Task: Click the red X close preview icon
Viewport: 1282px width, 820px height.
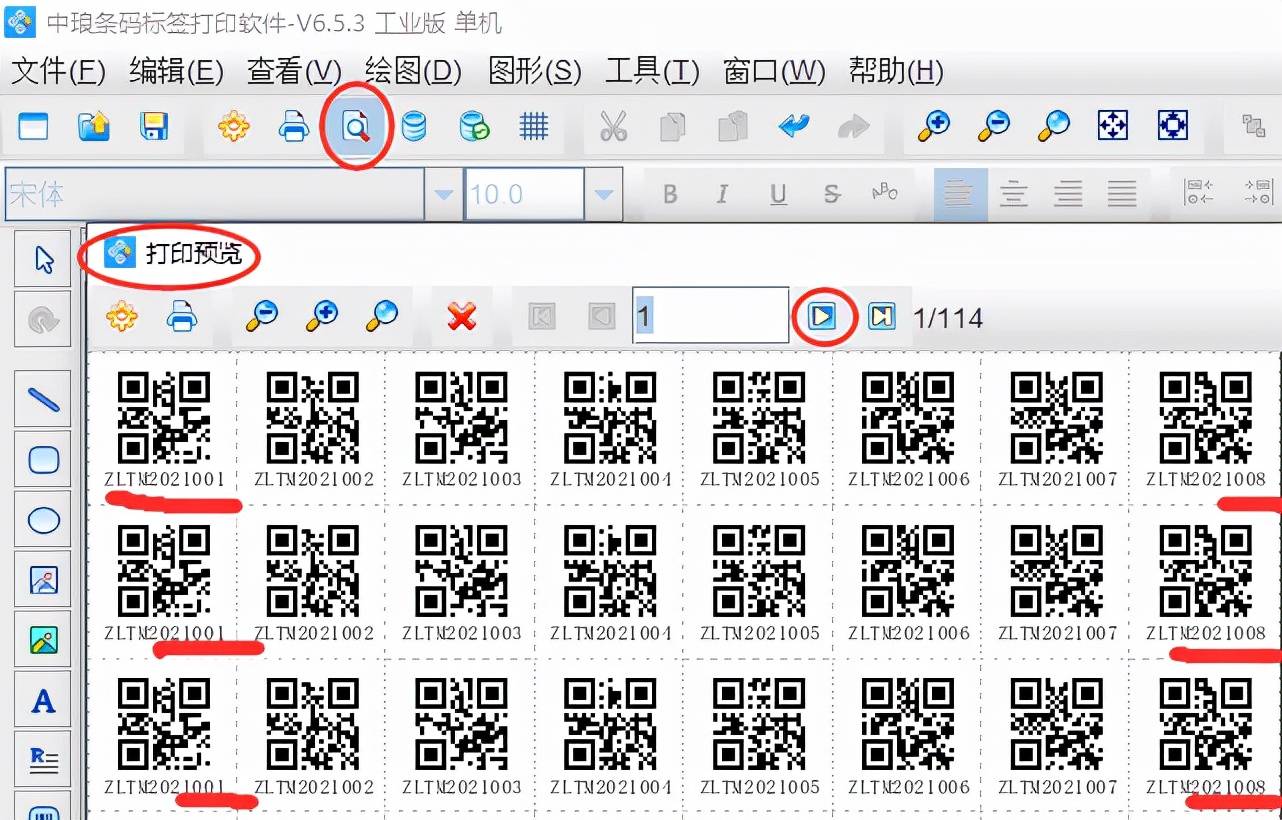Action: [461, 317]
